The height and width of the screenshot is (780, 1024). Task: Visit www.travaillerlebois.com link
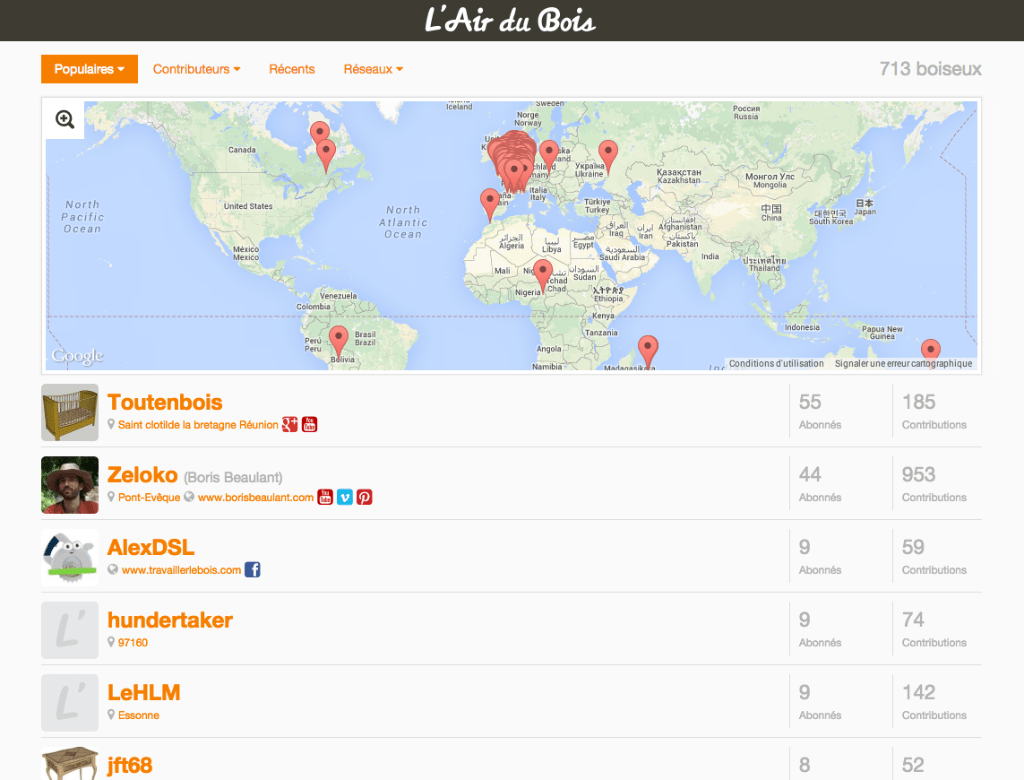tap(182, 570)
